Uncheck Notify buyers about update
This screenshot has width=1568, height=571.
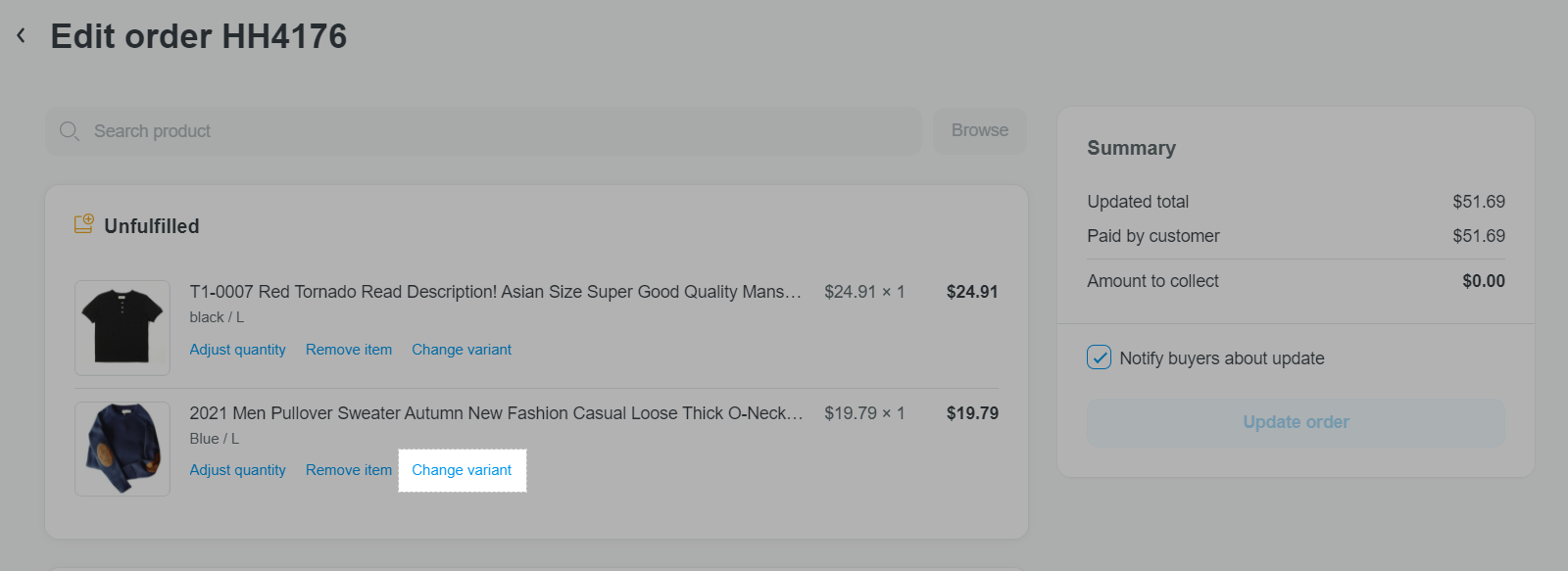point(1100,357)
